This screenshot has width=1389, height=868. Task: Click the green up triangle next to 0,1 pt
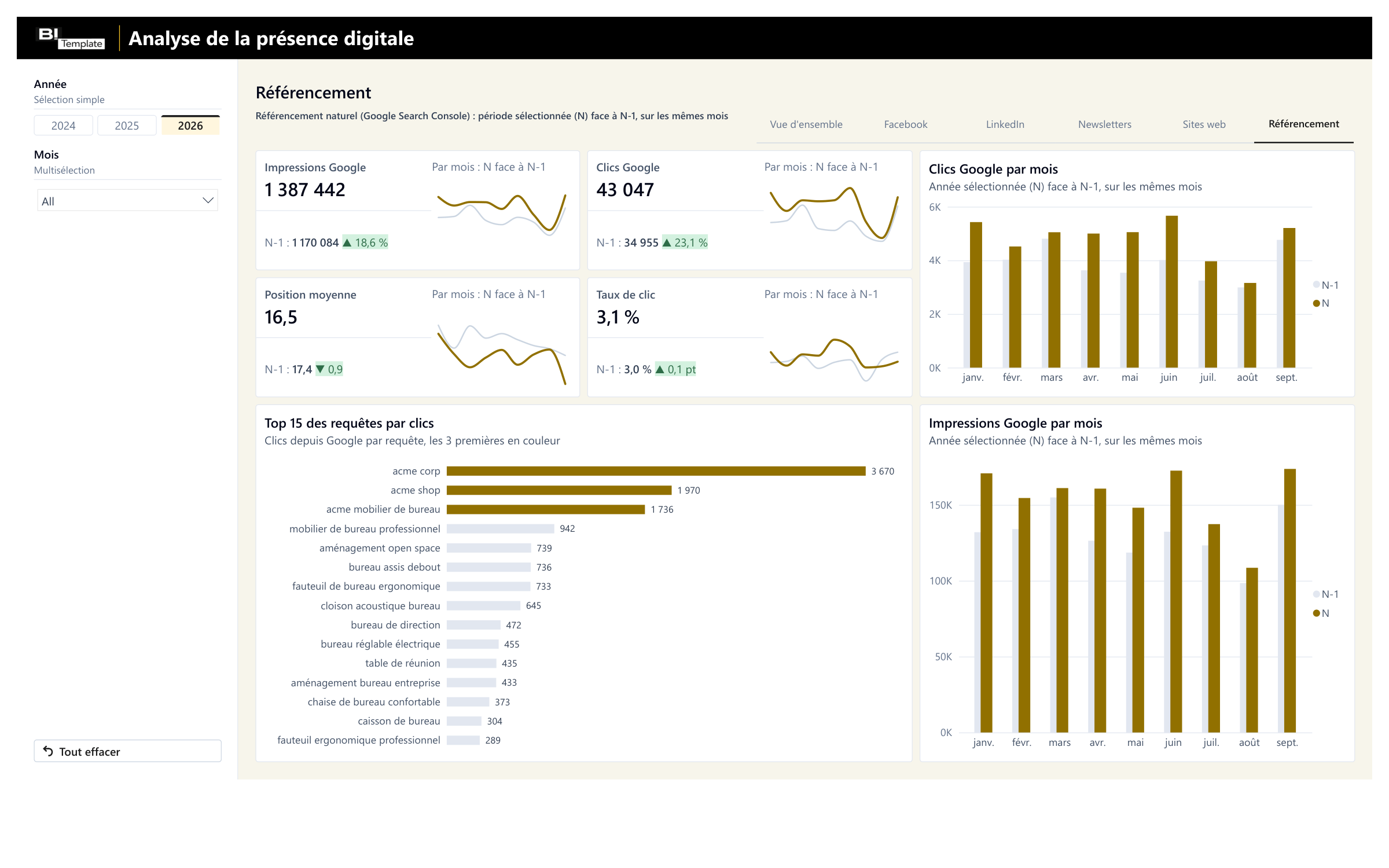coord(660,369)
